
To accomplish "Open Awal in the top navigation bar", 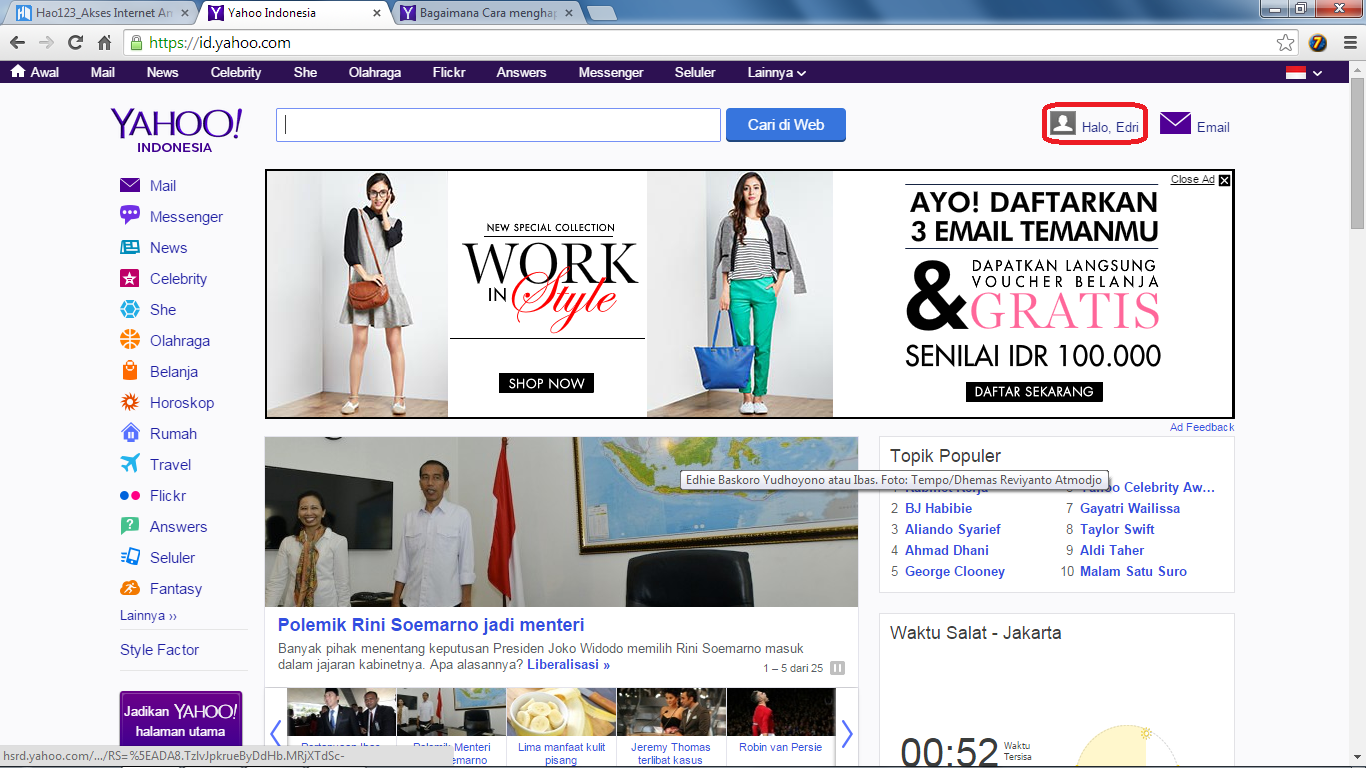I will coord(35,72).
